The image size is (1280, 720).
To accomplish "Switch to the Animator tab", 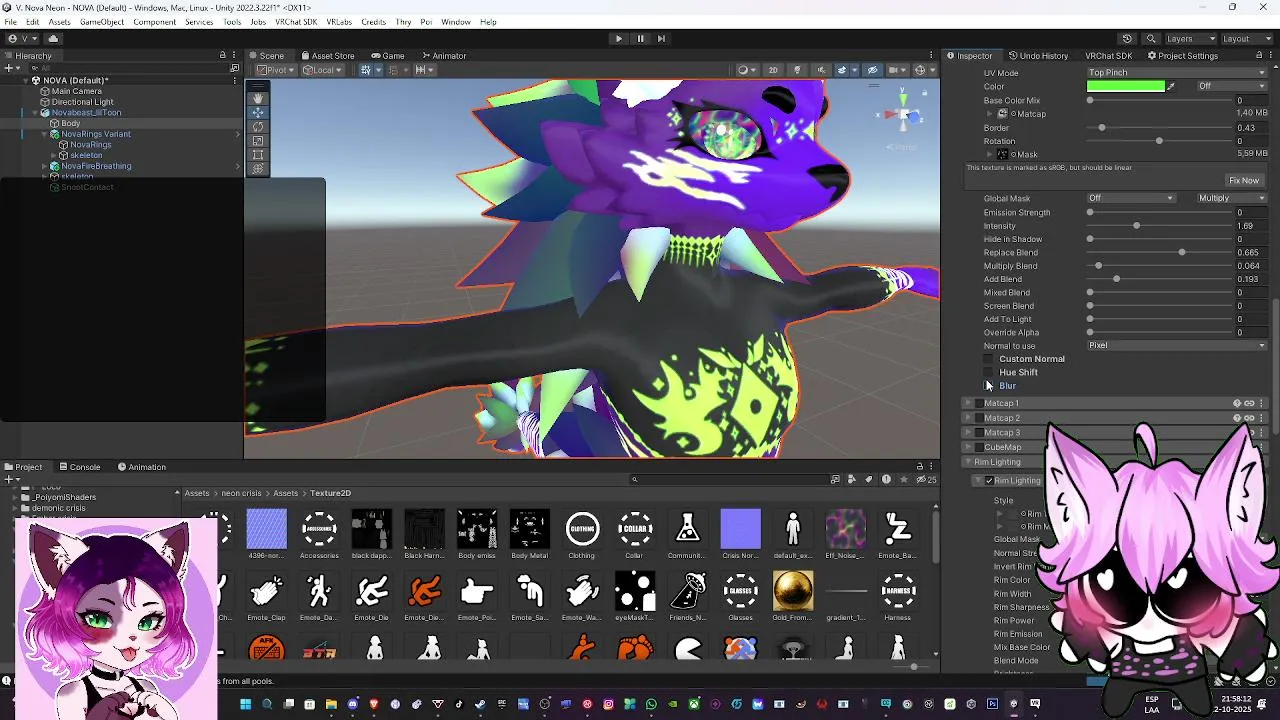I will pos(443,56).
